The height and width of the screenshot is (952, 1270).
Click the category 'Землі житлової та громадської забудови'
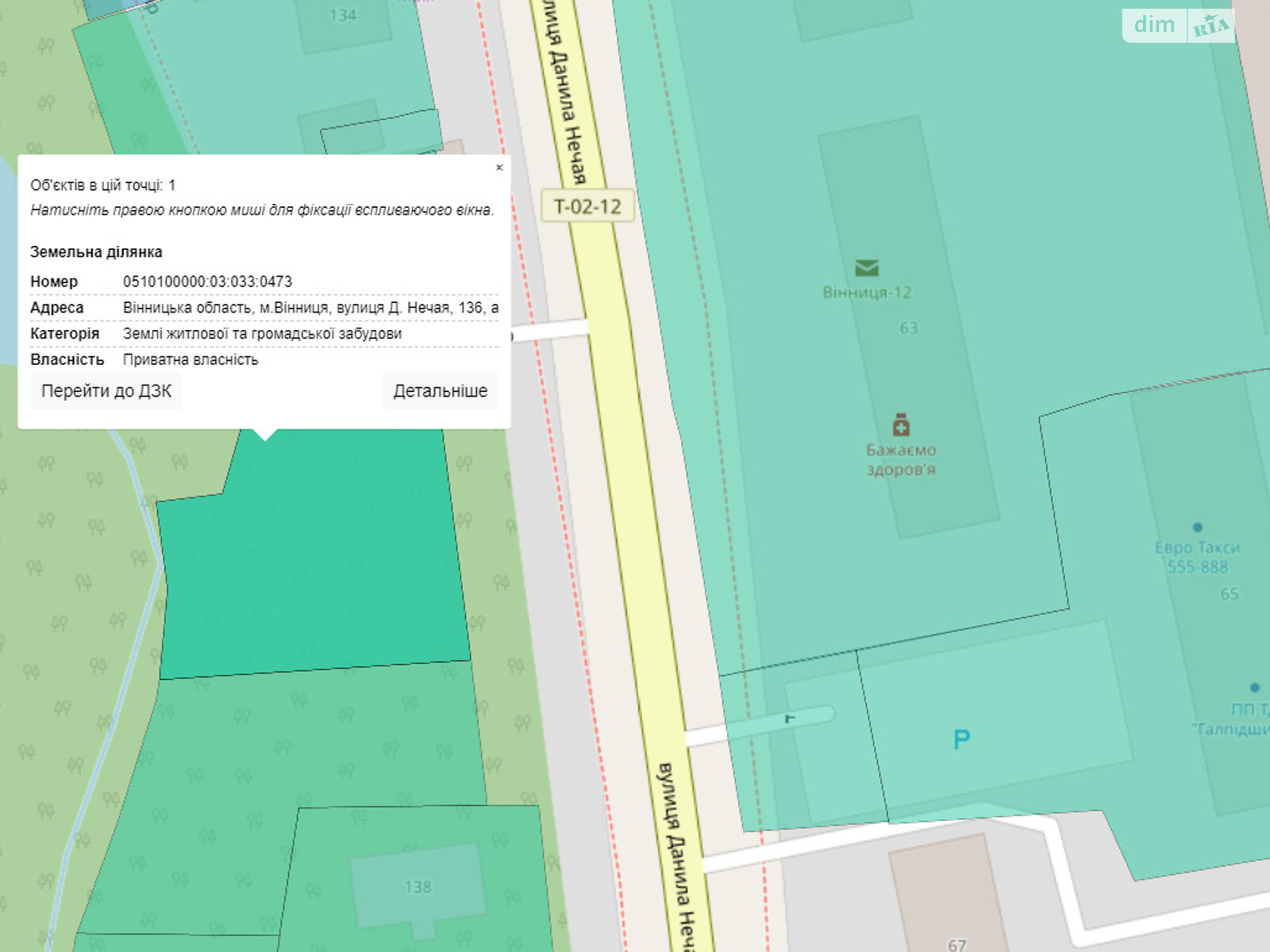coord(262,334)
